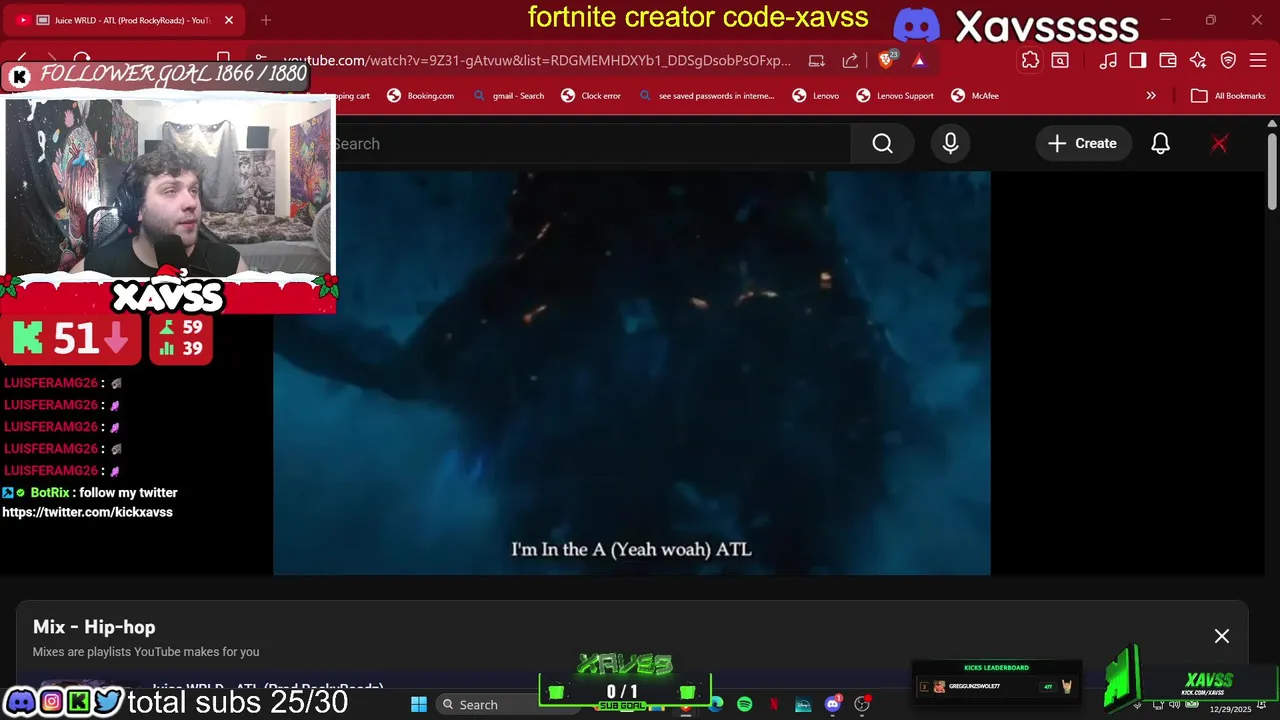The height and width of the screenshot is (720, 1280).
Task: Open the Booking.com bookmark
Action: (x=420, y=96)
